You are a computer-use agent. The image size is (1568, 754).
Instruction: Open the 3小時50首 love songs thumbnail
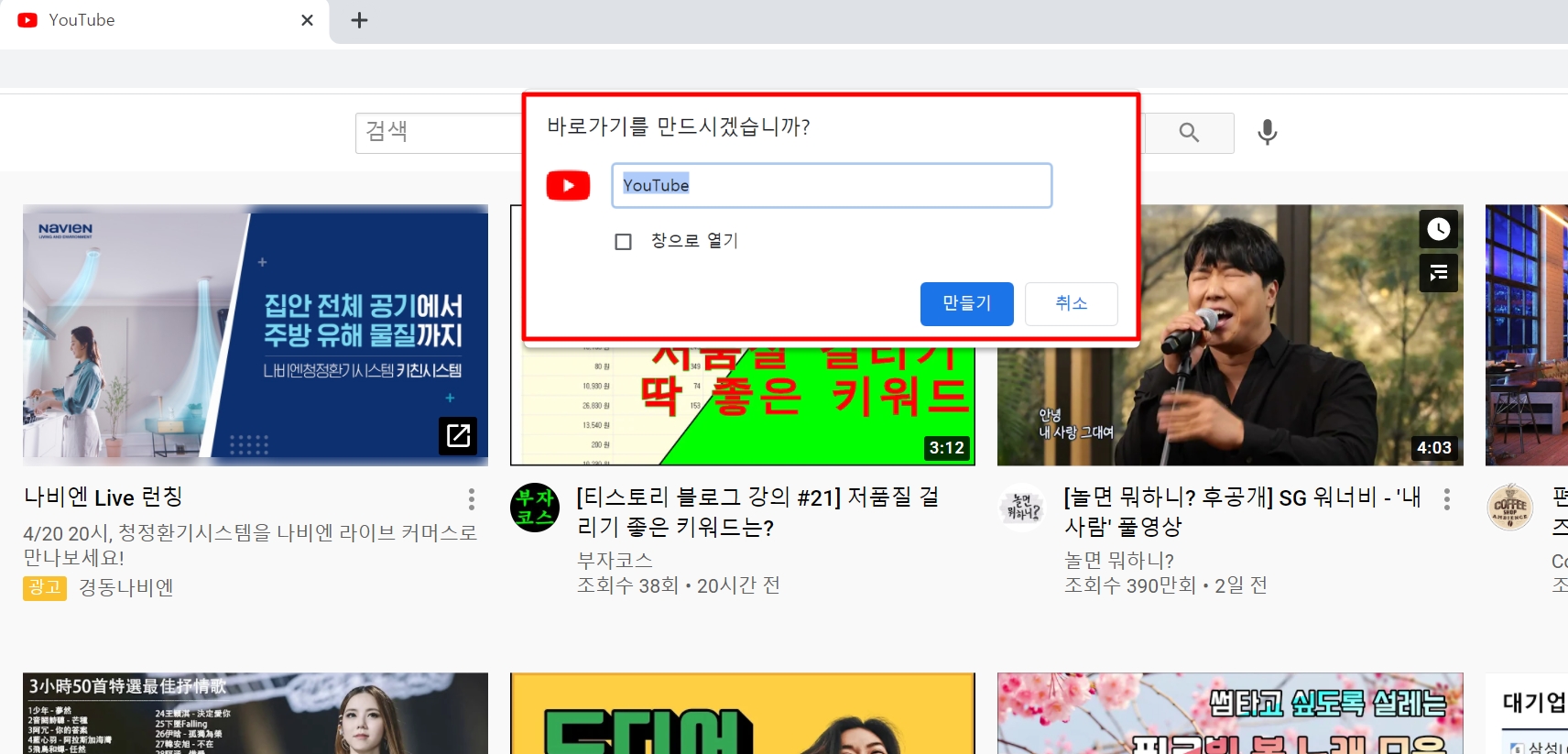[x=256, y=714]
